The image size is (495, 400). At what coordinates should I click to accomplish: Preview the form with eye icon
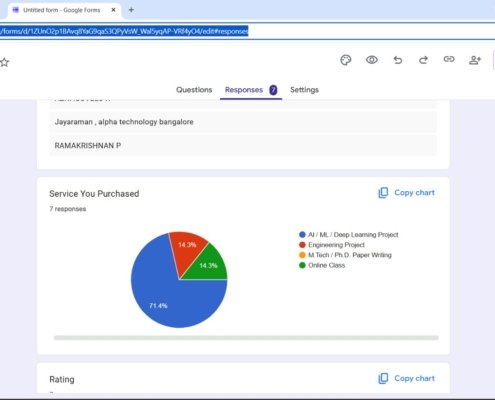(372, 60)
